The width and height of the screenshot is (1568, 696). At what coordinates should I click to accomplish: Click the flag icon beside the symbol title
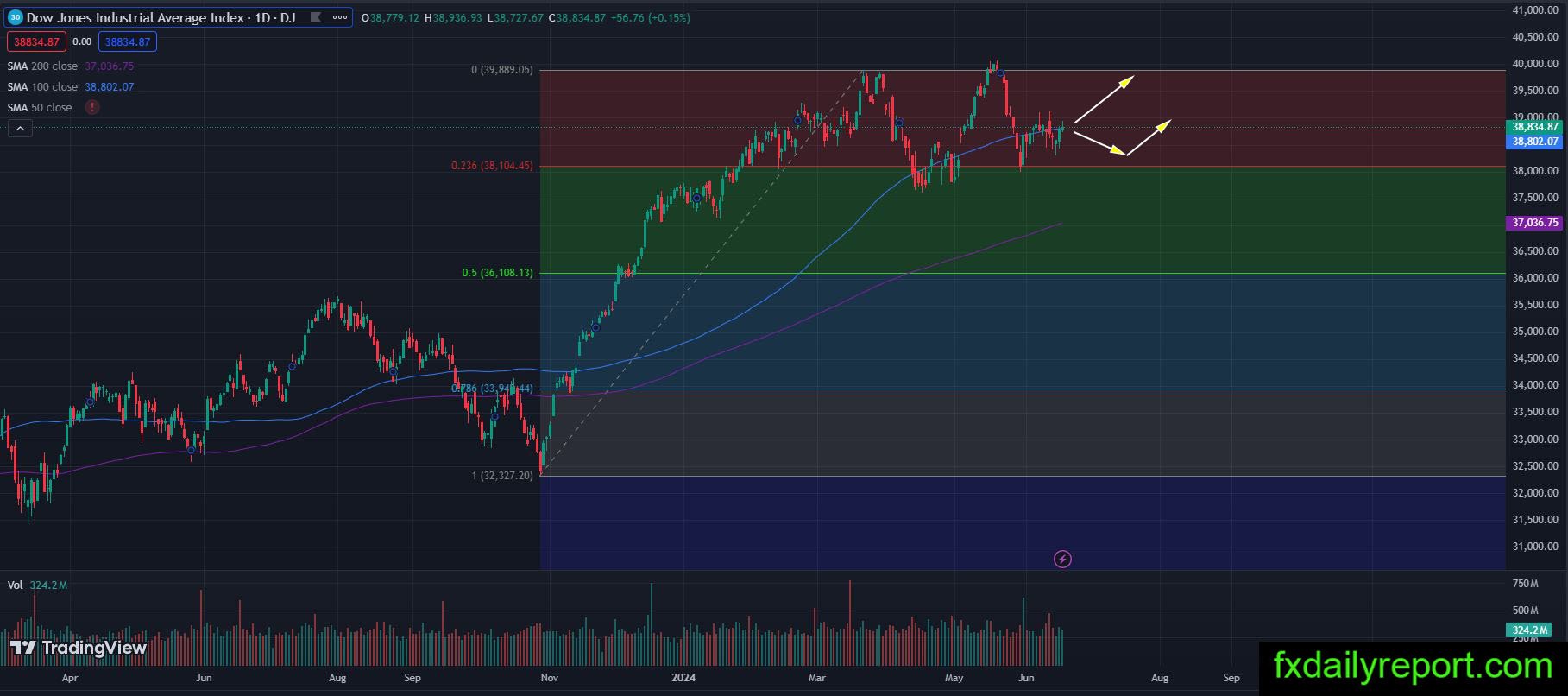315,17
